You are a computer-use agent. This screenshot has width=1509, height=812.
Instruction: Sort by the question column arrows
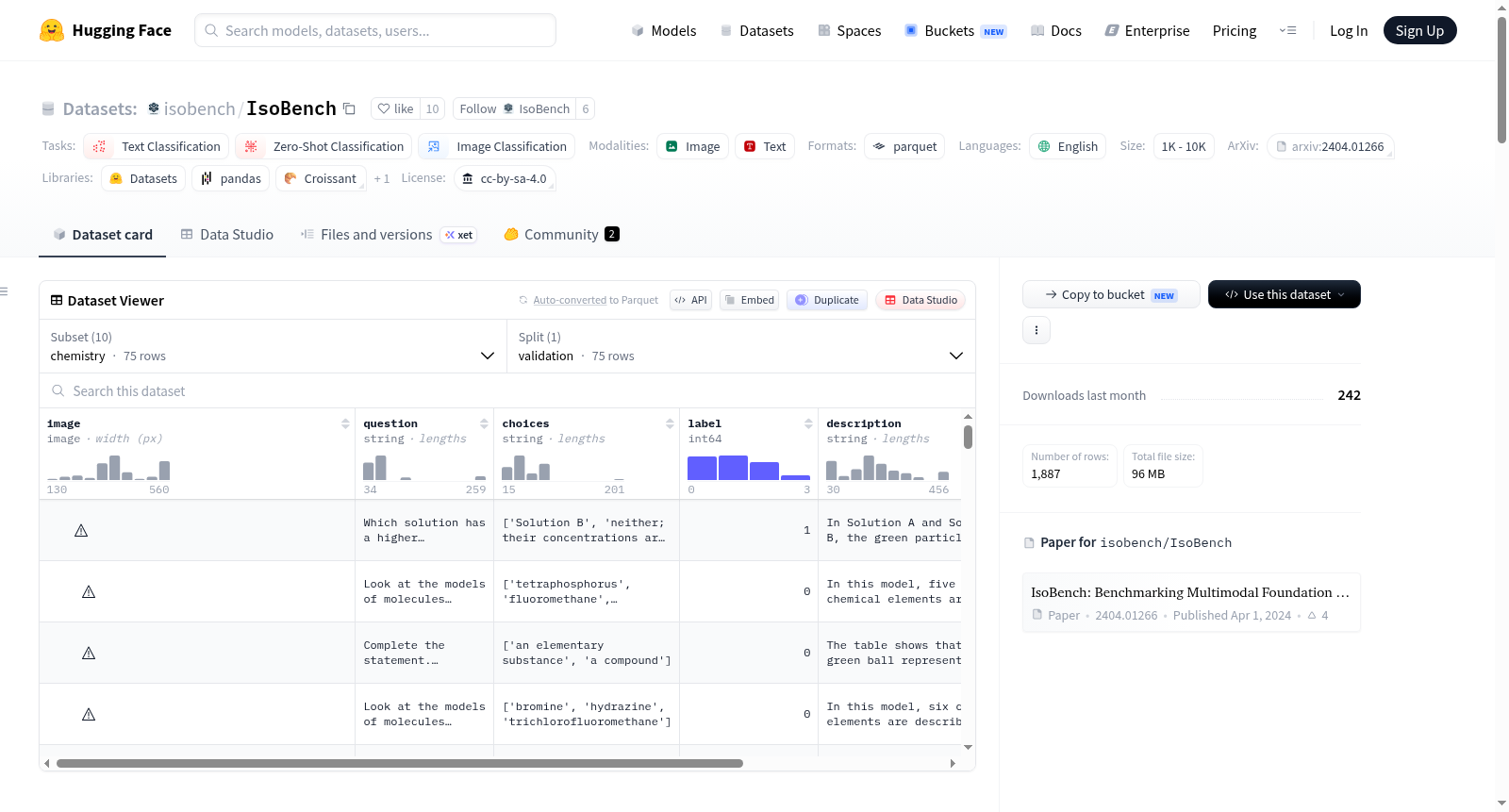pyautogui.click(x=484, y=423)
